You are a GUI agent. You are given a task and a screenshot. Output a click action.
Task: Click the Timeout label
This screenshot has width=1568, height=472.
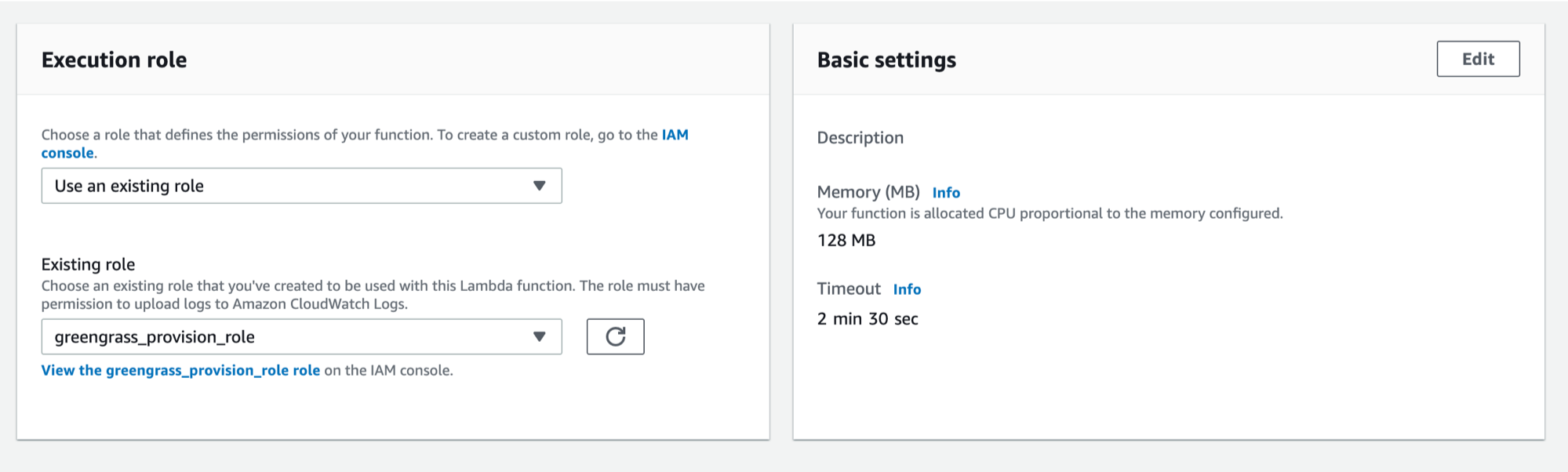pos(849,289)
